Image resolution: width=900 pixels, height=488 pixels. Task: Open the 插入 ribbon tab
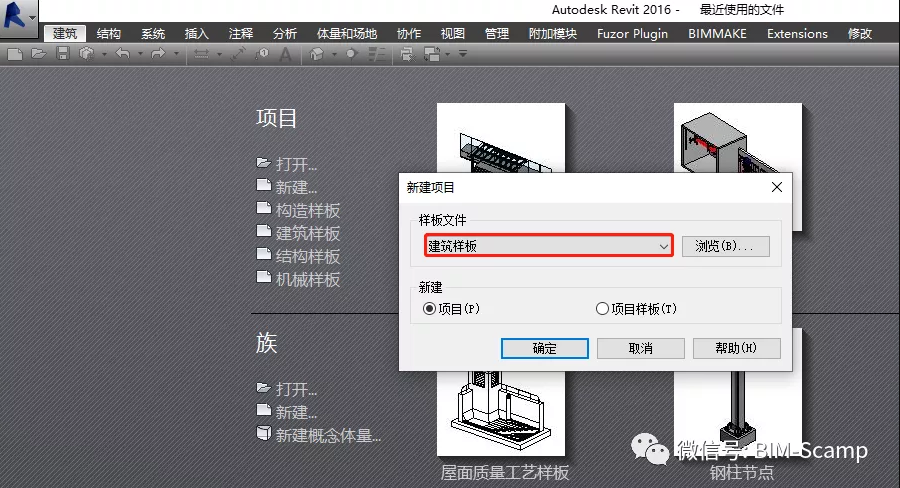pos(197,33)
